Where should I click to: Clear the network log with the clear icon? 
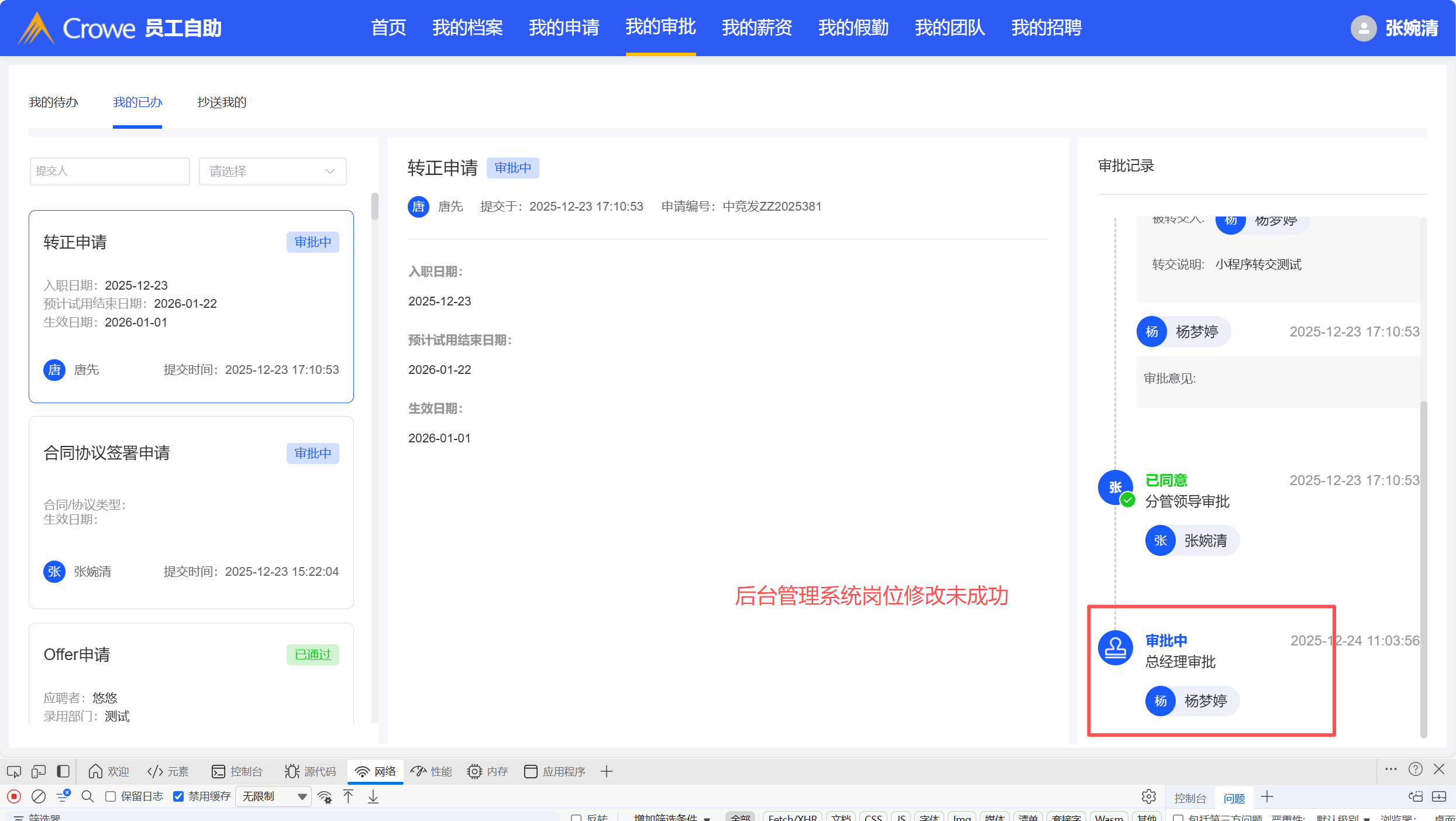[x=39, y=796]
